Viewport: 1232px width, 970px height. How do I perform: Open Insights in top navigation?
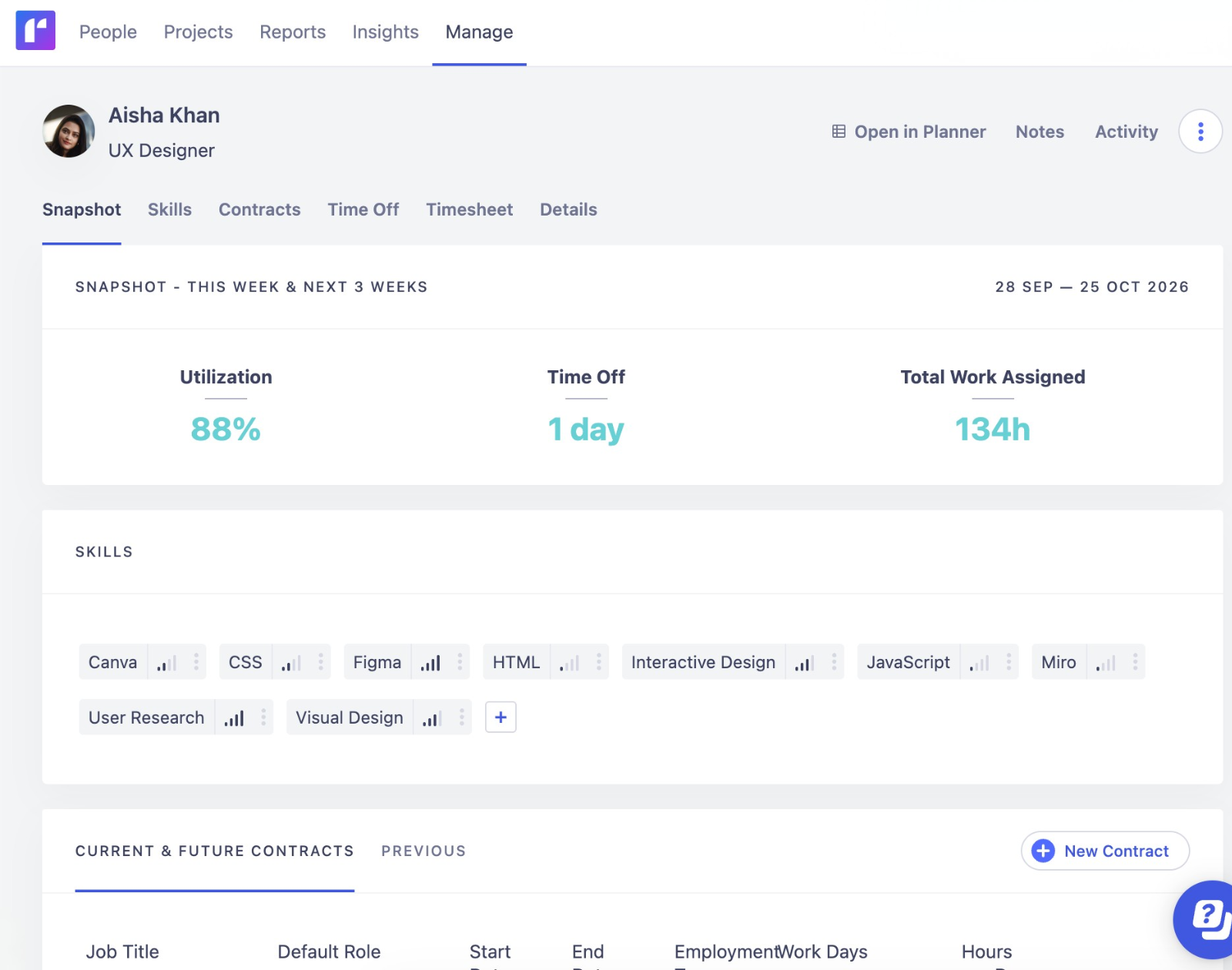click(x=386, y=32)
